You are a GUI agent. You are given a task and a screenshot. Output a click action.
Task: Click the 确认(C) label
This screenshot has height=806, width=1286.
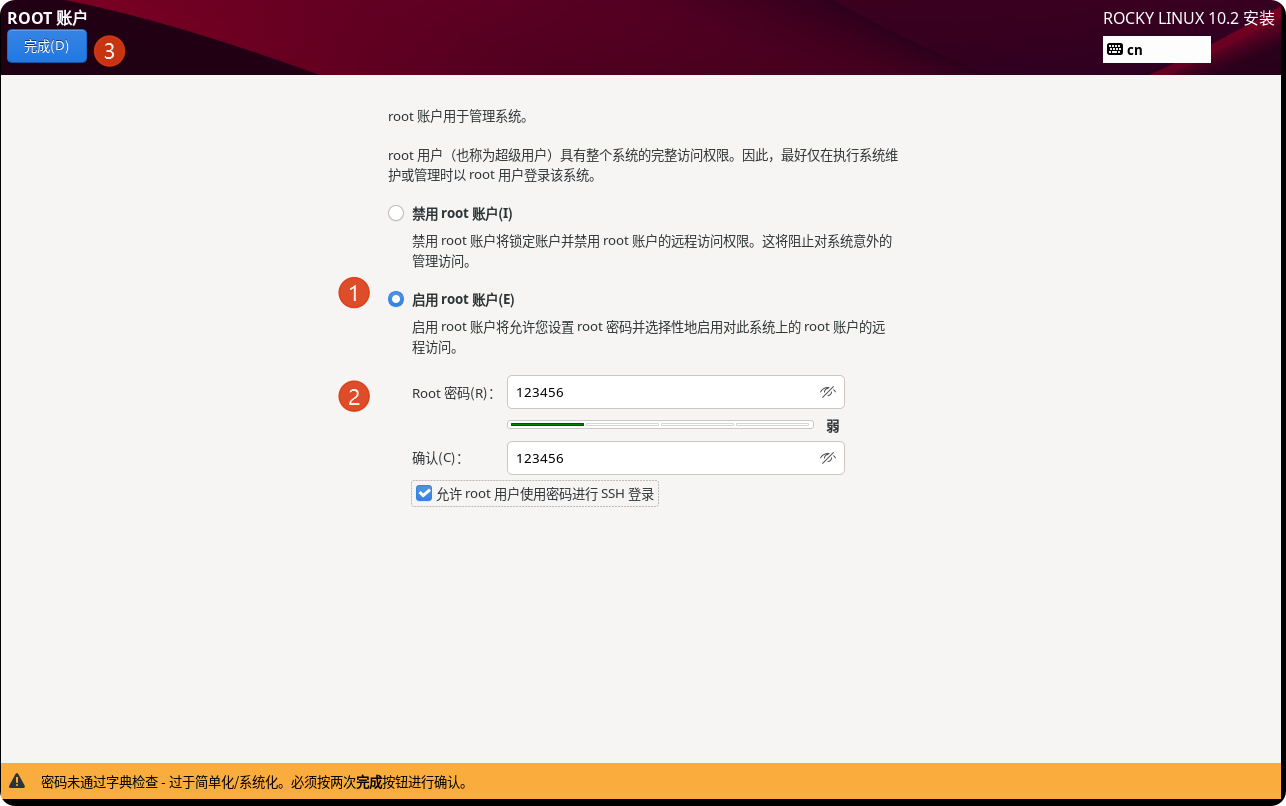(436, 459)
